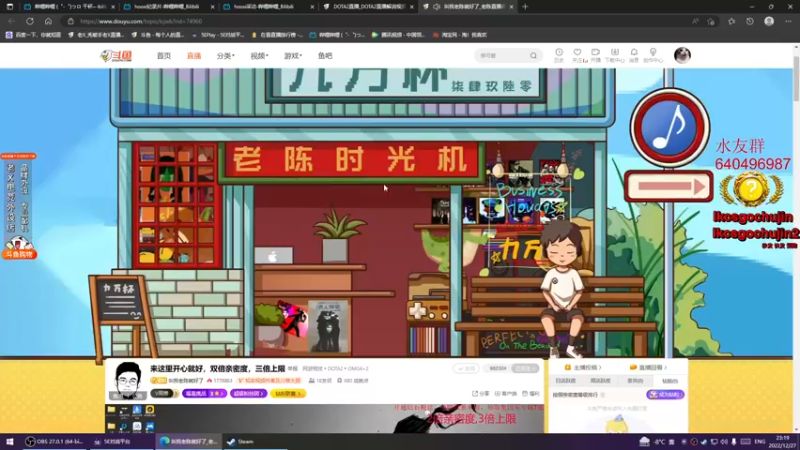Click the 斗鱼购物 side banner
The width and height of the screenshot is (800, 450).
[x=19, y=254]
